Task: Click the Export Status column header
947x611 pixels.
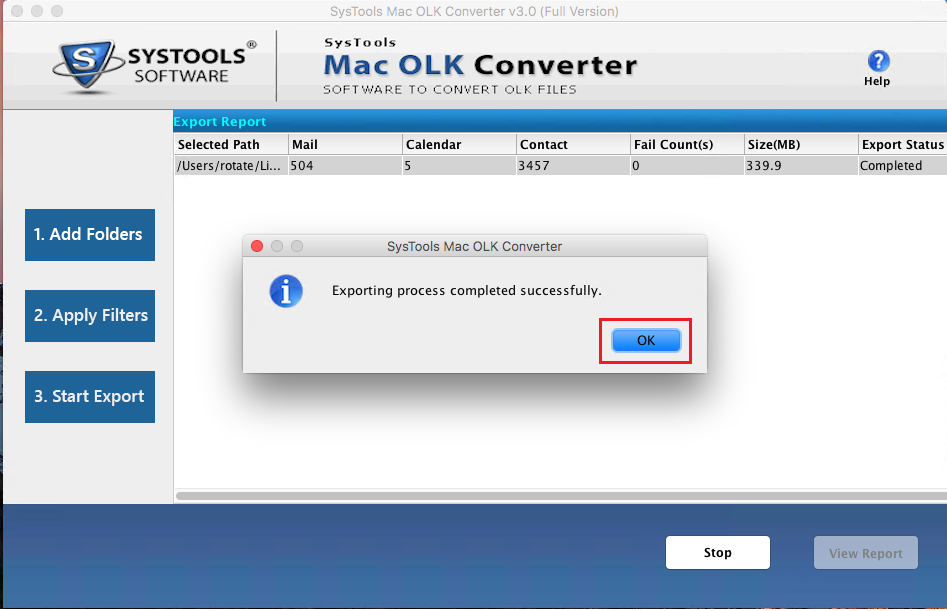Action: click(x=903, y=145)
